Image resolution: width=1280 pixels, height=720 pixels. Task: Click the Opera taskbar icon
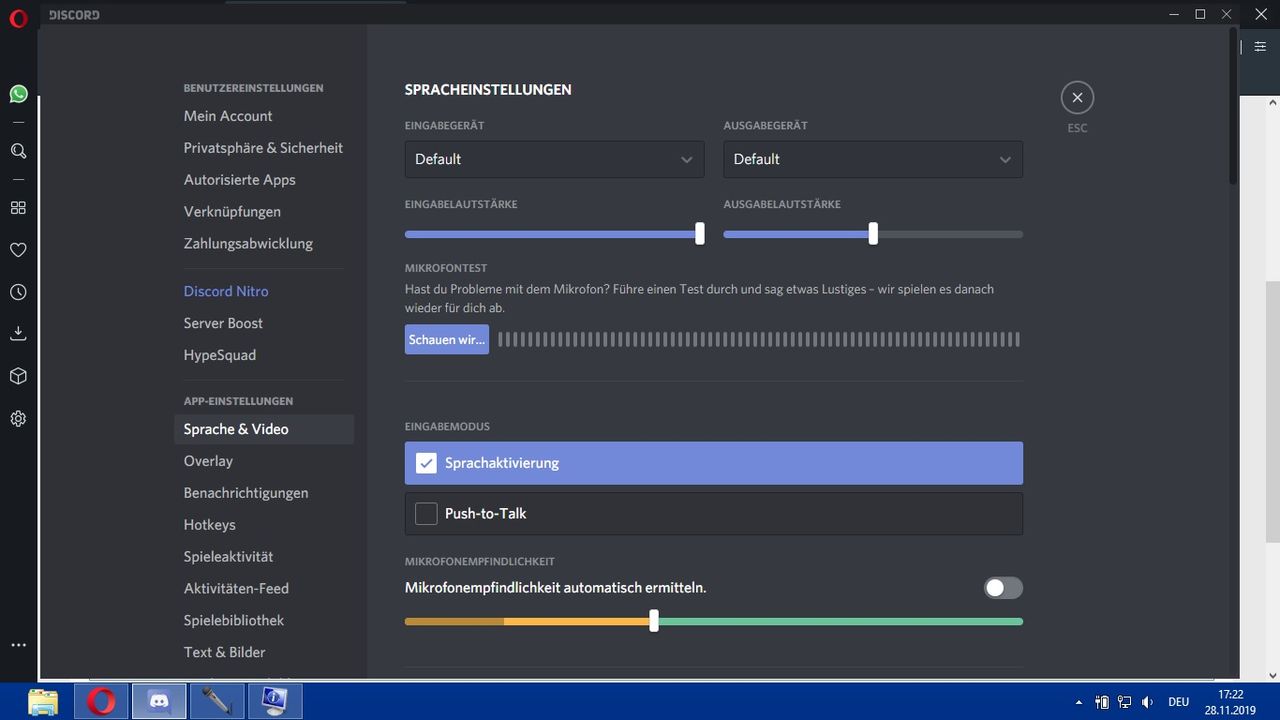(x=101, y=700)
